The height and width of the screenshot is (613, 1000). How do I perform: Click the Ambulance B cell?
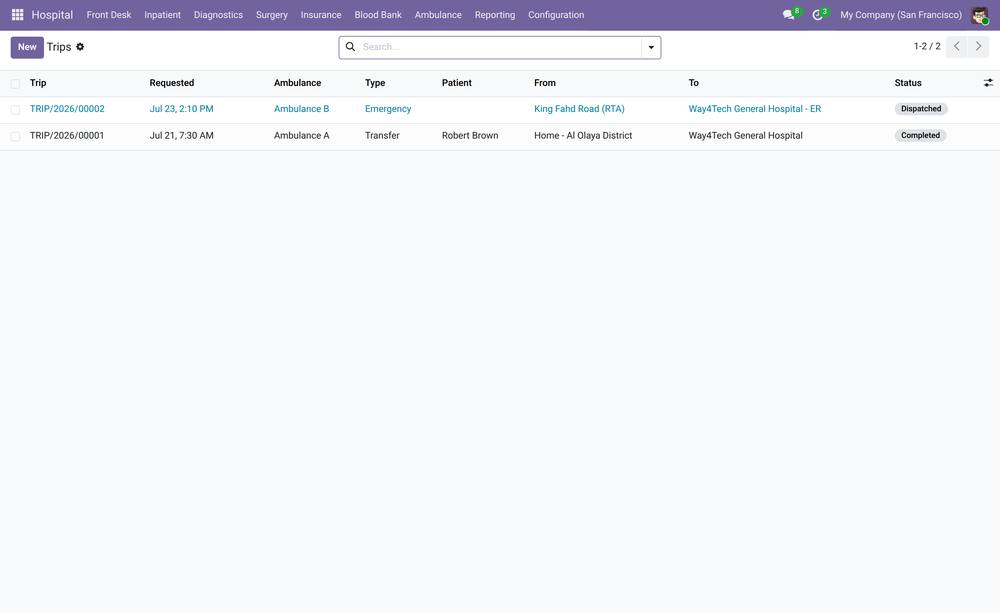(301, 109)
